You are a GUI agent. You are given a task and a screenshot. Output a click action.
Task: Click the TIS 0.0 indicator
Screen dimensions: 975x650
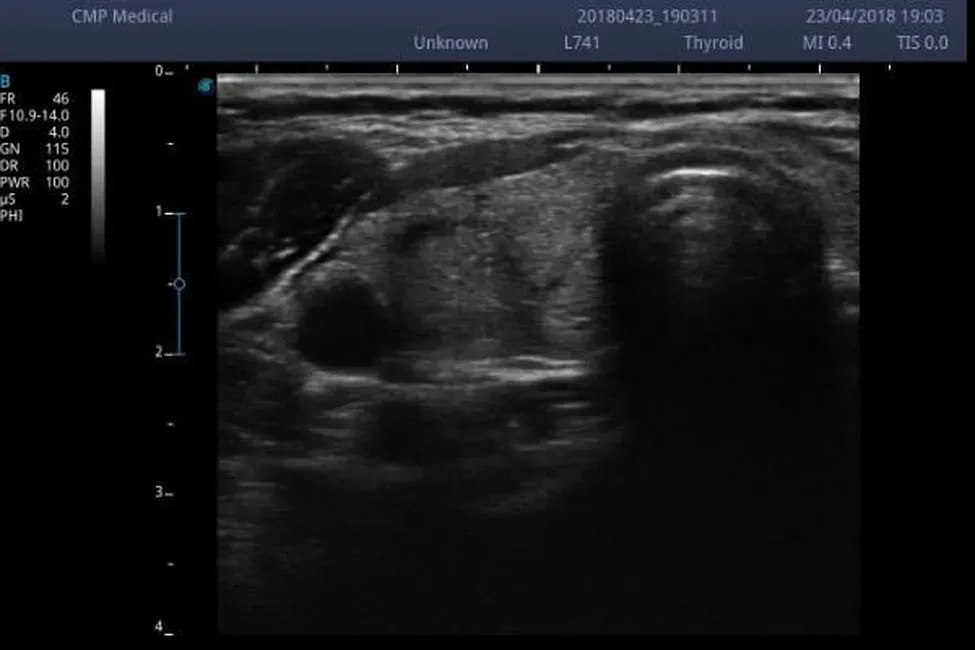click(922, 42)
